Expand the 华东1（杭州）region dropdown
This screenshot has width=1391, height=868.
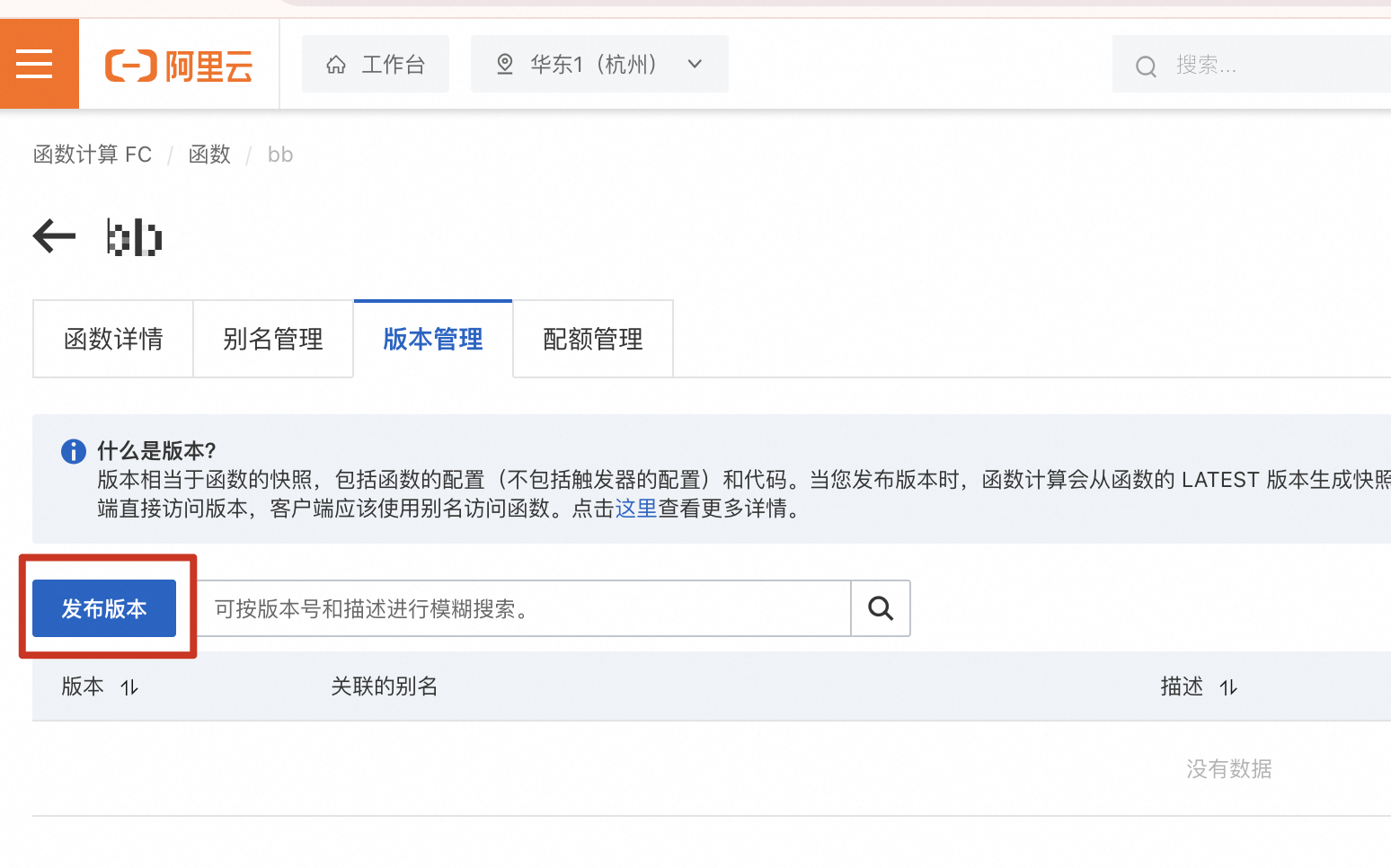pyautogui.click(x=599, y=64)
